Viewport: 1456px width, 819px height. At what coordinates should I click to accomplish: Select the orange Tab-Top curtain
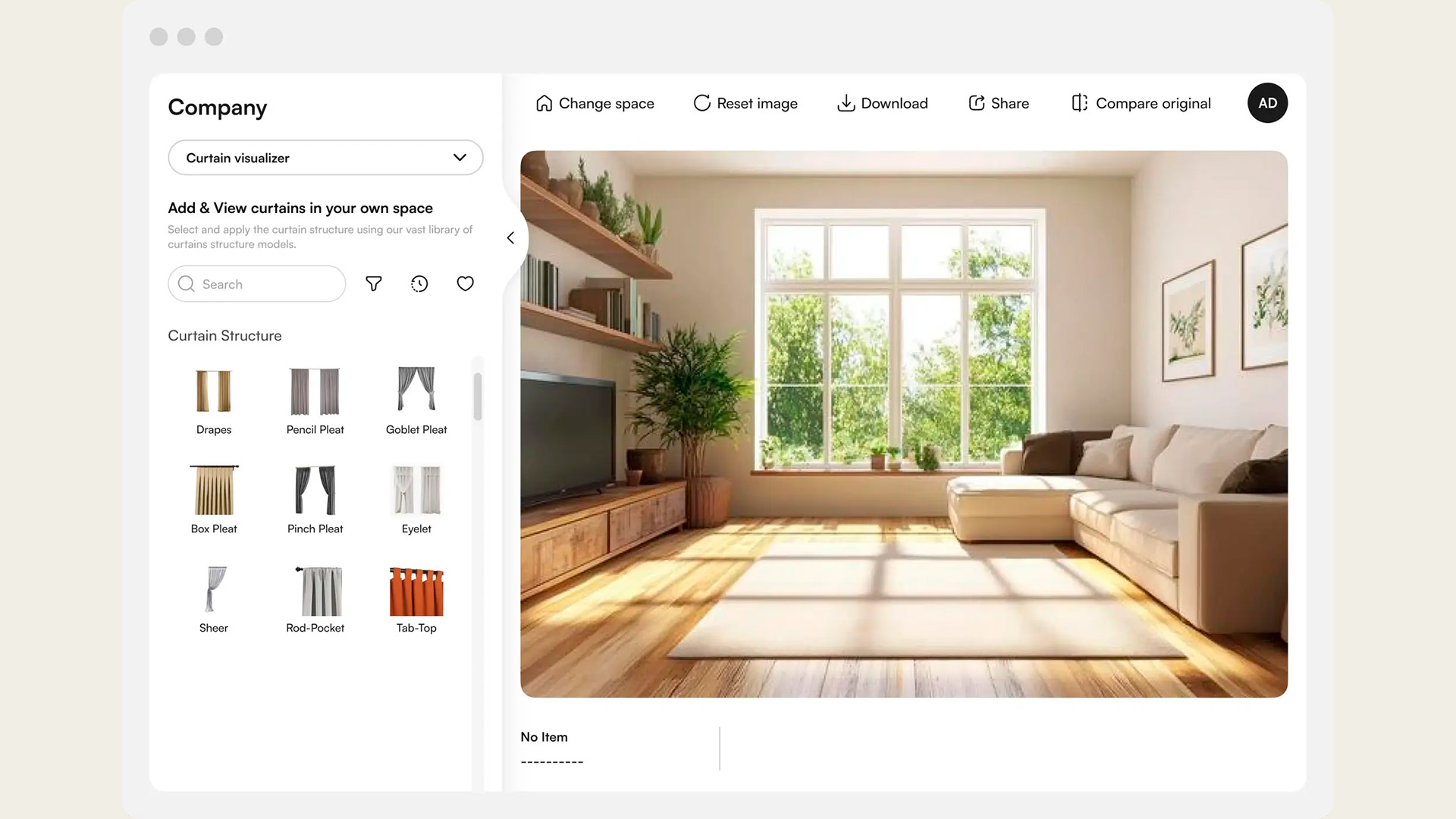(x=416, y=591)
